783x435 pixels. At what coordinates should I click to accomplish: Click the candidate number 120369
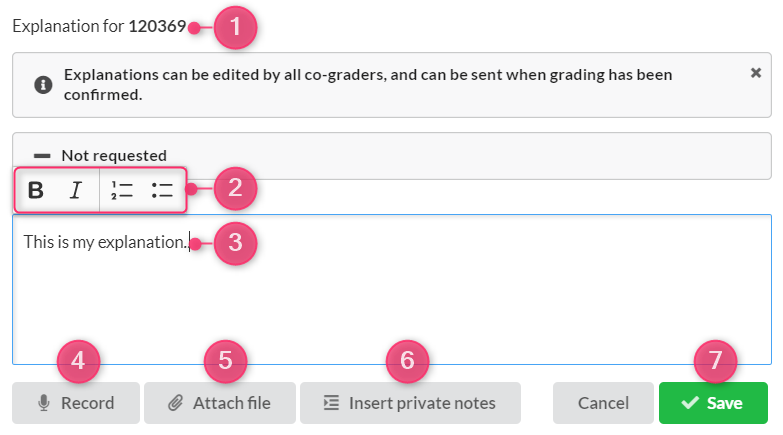point(157,26)
